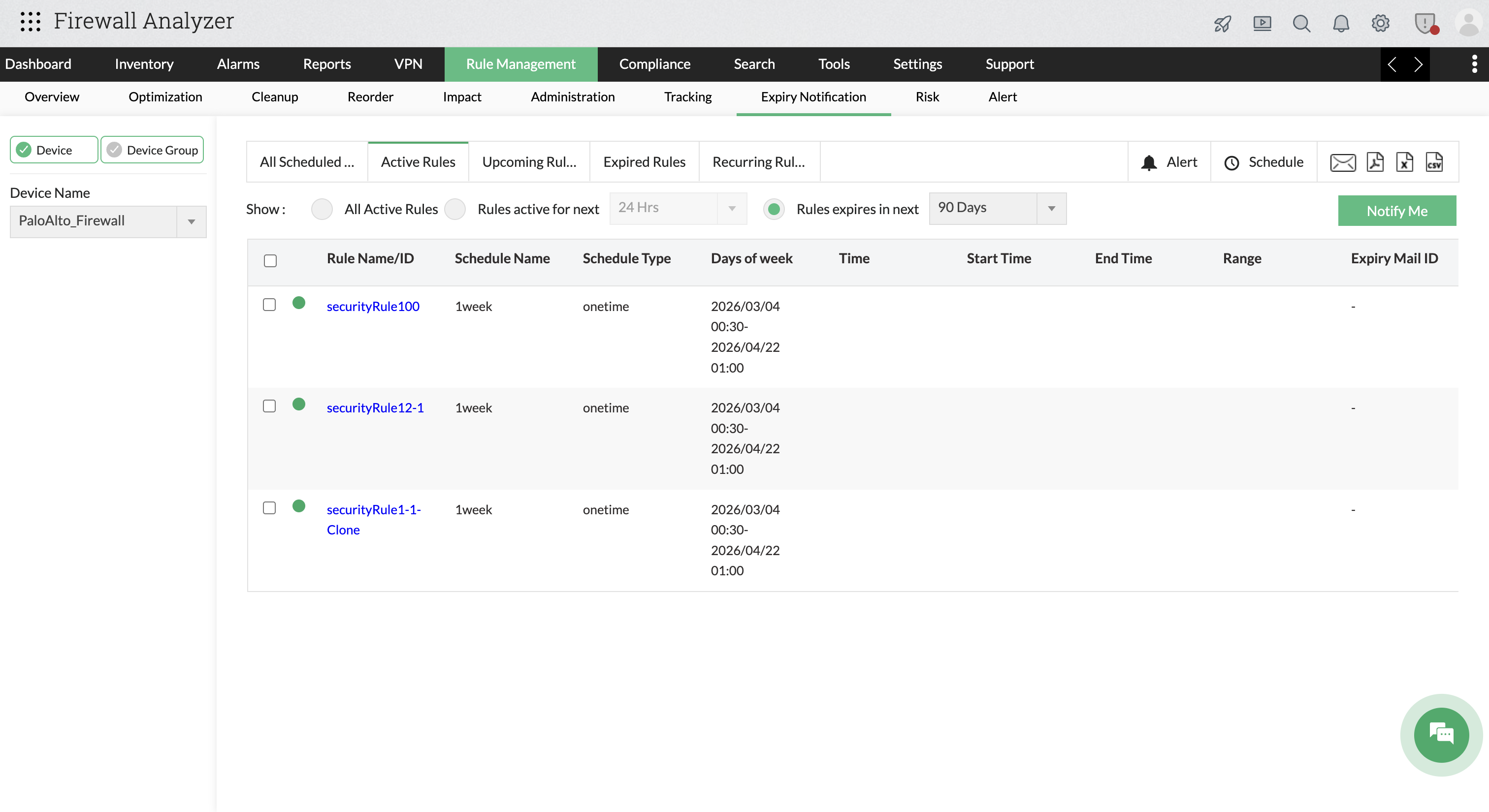Select Rules active for next radio
Image resolution: width=1489 pixels, height=812 pixels.
455,209
